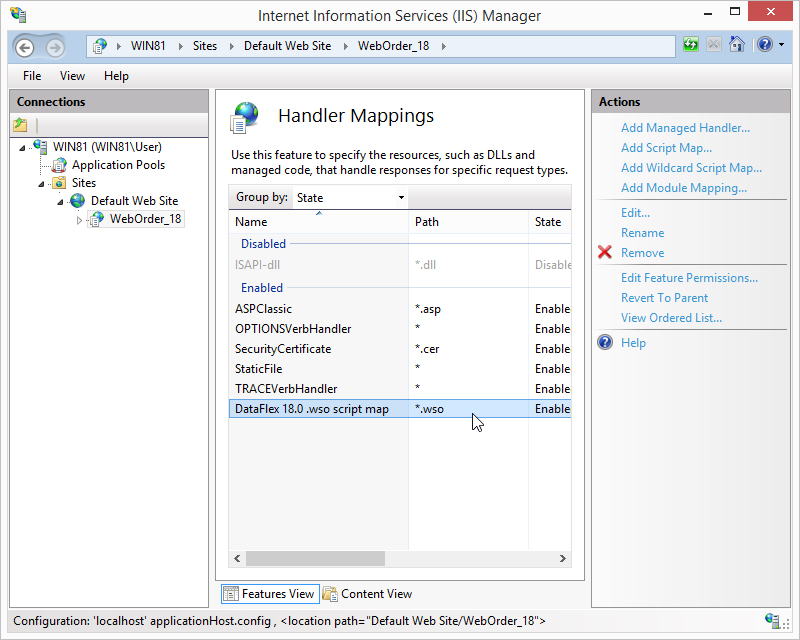Click the Application Pools icon
Screen dimensions: 800x640
[x=59, y=165]
